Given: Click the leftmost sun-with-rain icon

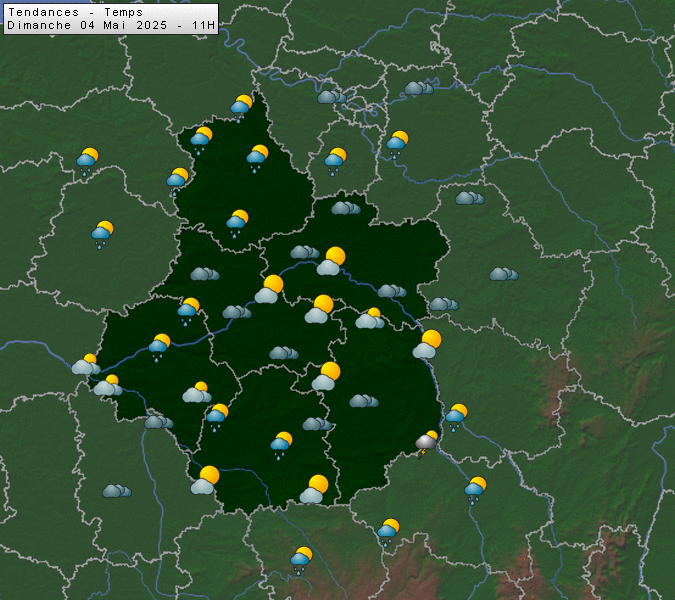Looking at the screenshot, I should [87, 162].
